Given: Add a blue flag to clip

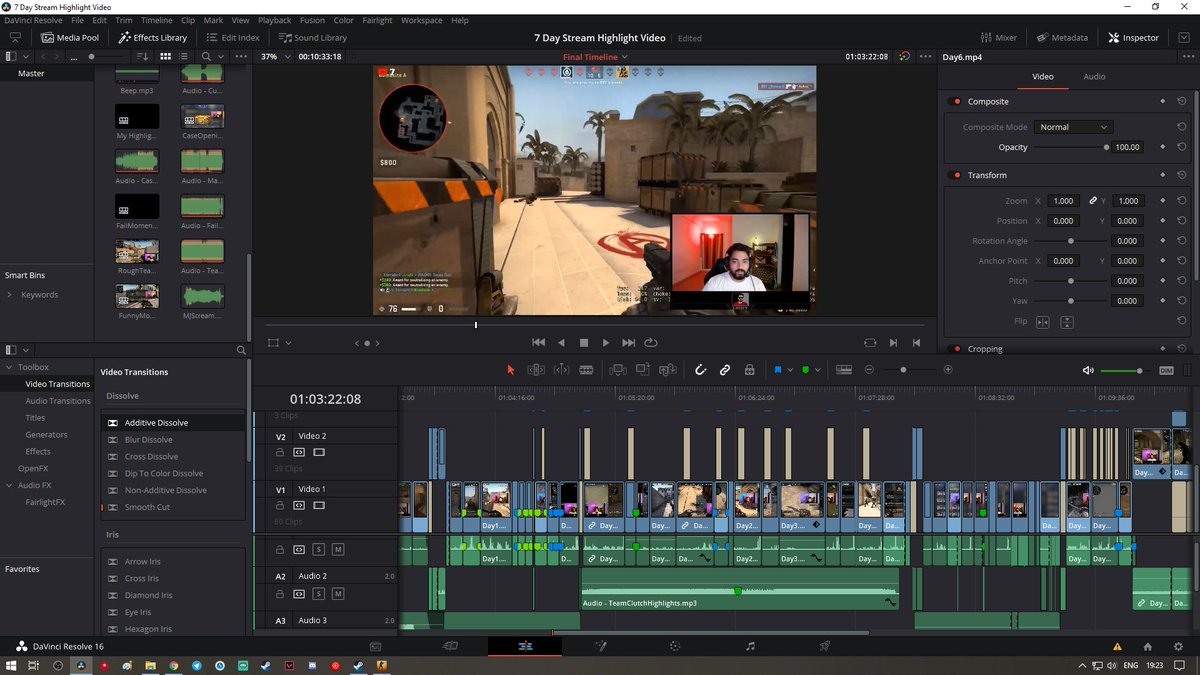Looking at the screenshot, I should (x=777, y=370).
